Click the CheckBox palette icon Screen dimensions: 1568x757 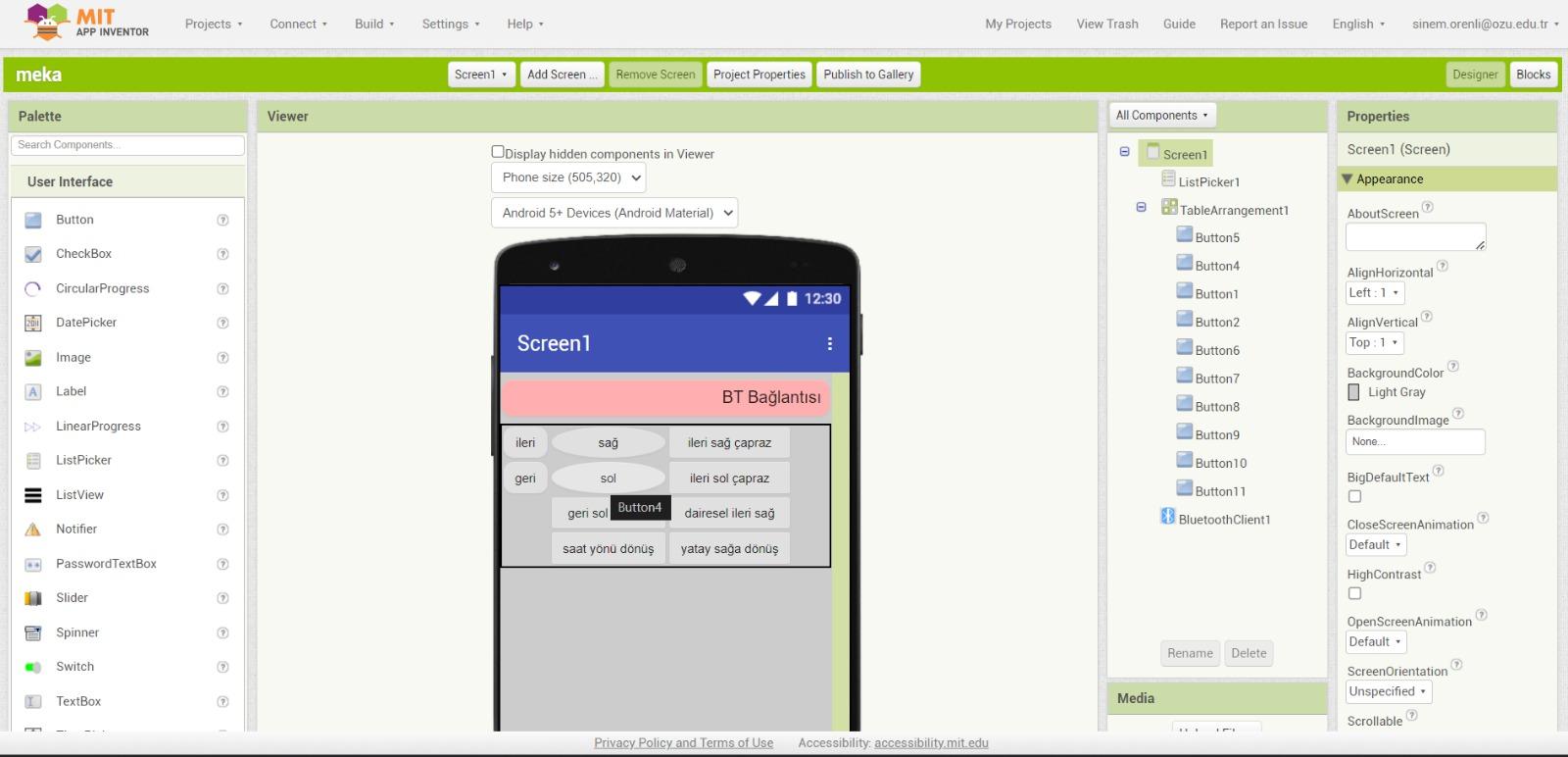click(x=33, y=254)
